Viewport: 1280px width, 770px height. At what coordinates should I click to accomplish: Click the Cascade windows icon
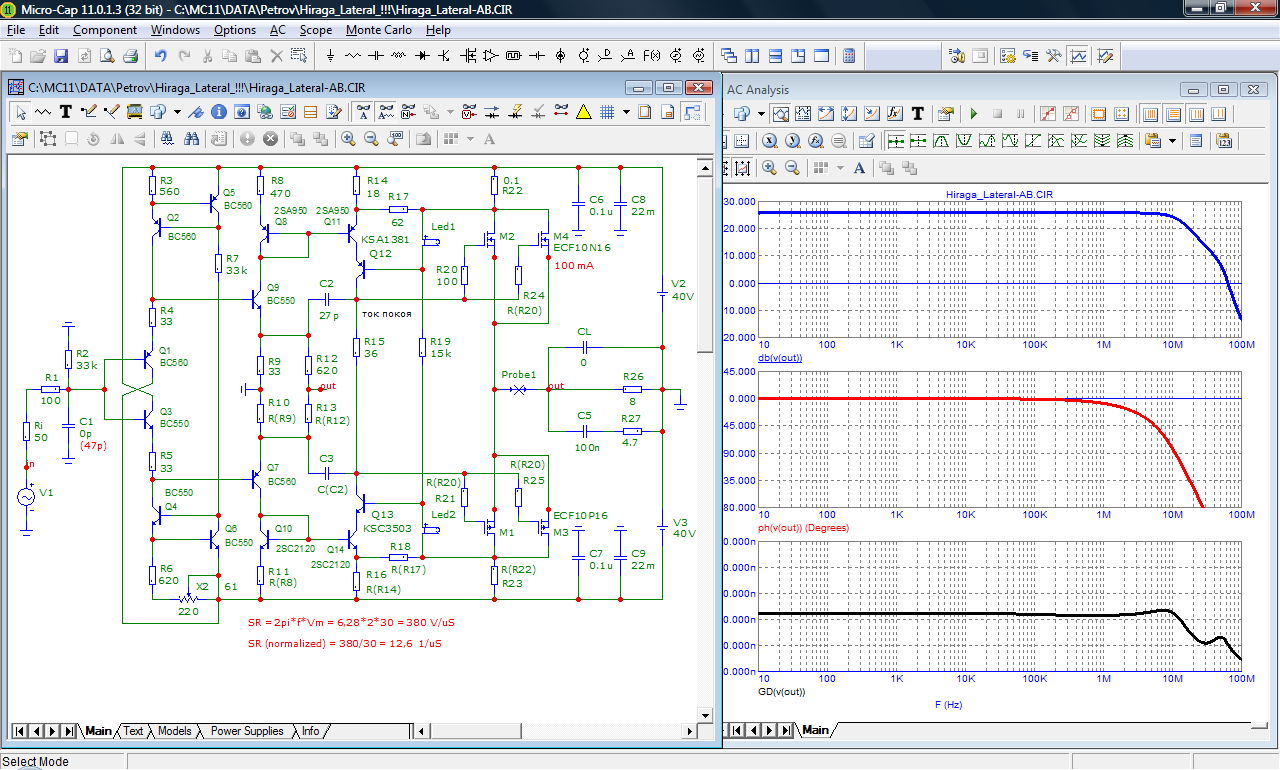click(729, 56)
